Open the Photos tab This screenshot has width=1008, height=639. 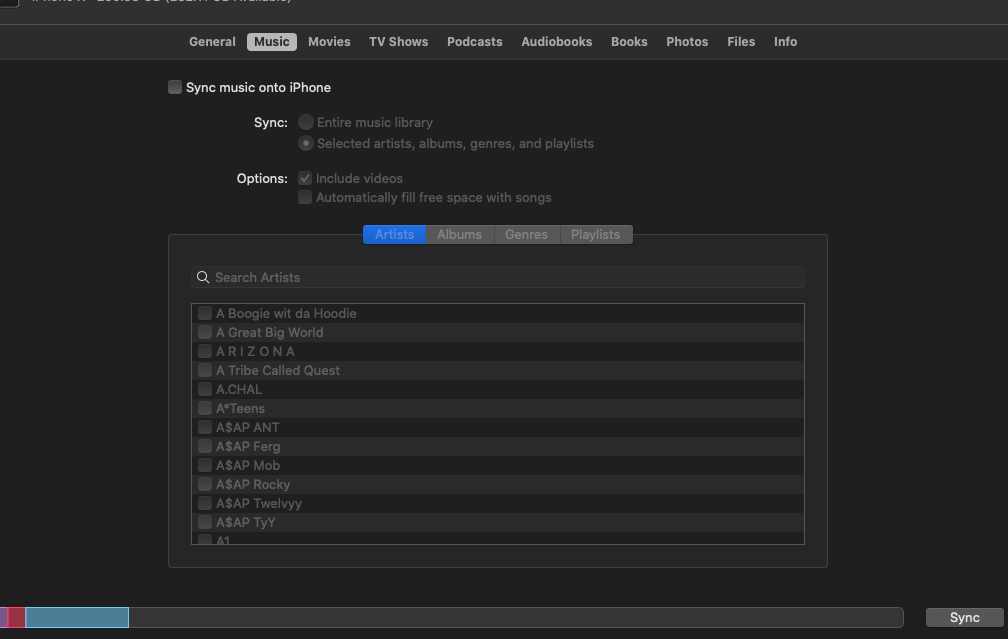pos(687,42)
